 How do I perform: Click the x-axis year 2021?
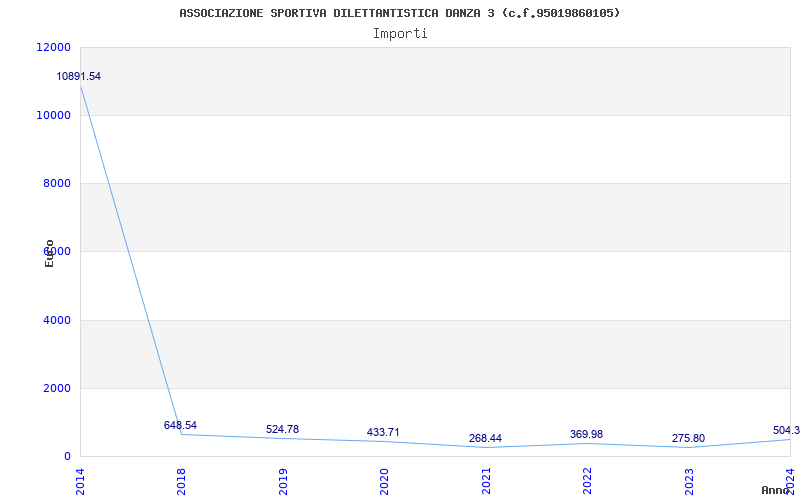[x=486, y=481]
